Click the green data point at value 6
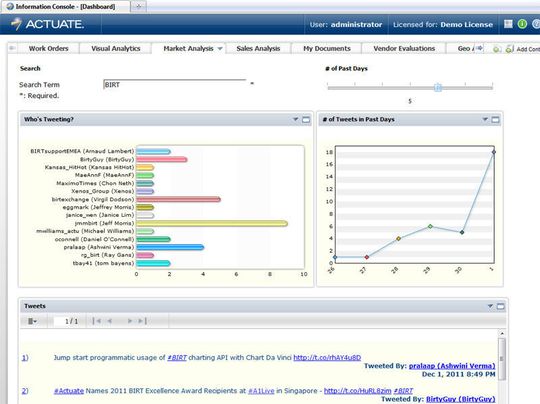Screen dimensions: 540x404 click(x=430, y=226)
